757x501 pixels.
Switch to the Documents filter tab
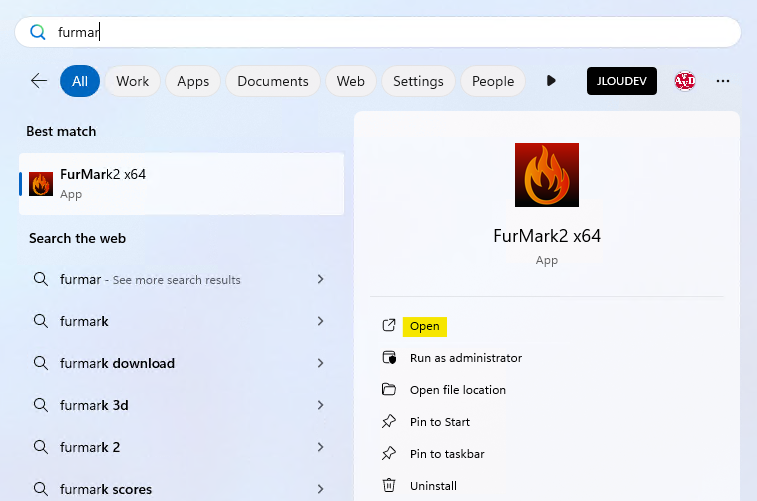(273, 81)
